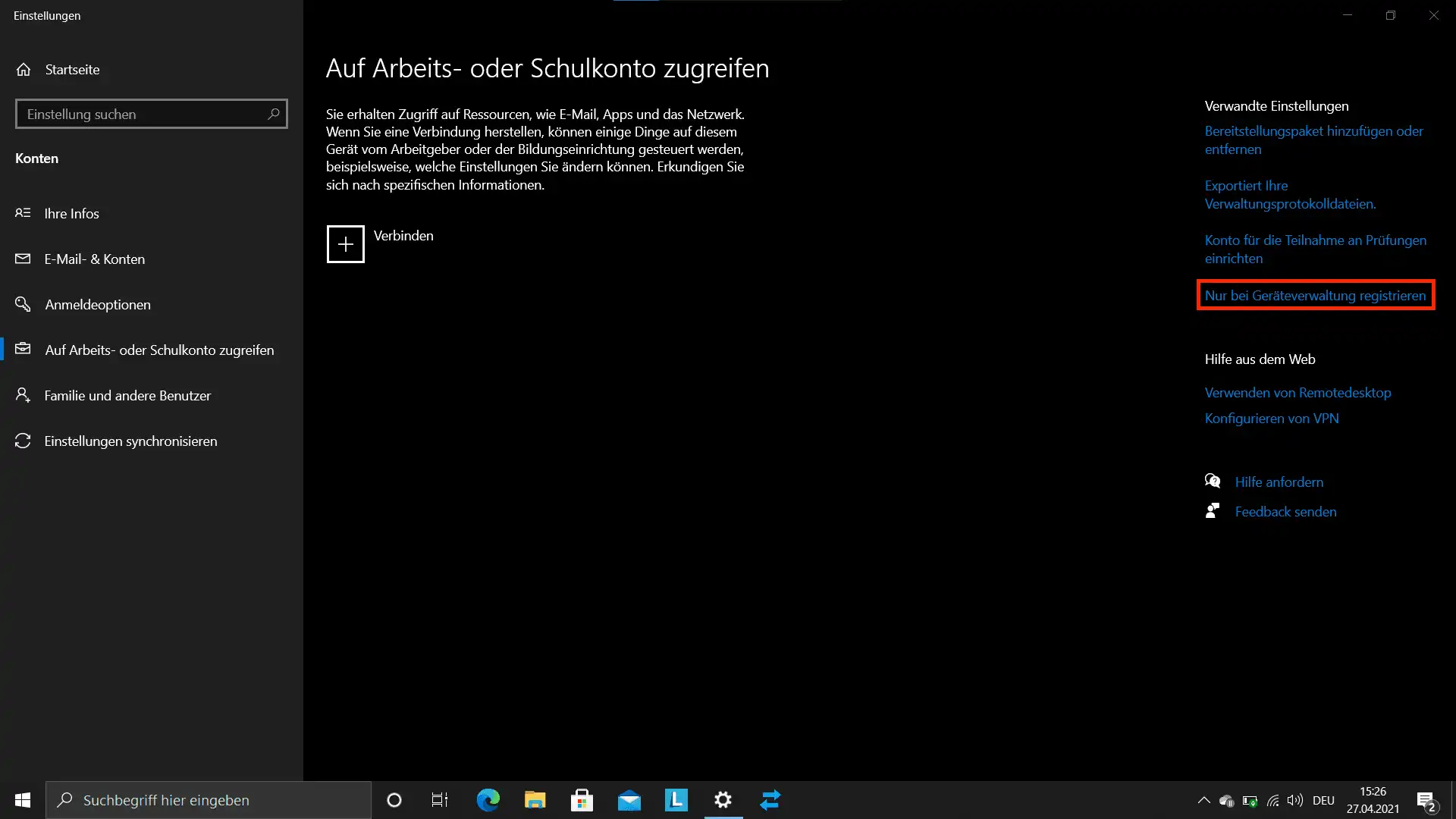This screenshot has height=819, width=1456.
Task: Click the Einstellungen synchronisieren sync icon
Action: pos(23,441)
